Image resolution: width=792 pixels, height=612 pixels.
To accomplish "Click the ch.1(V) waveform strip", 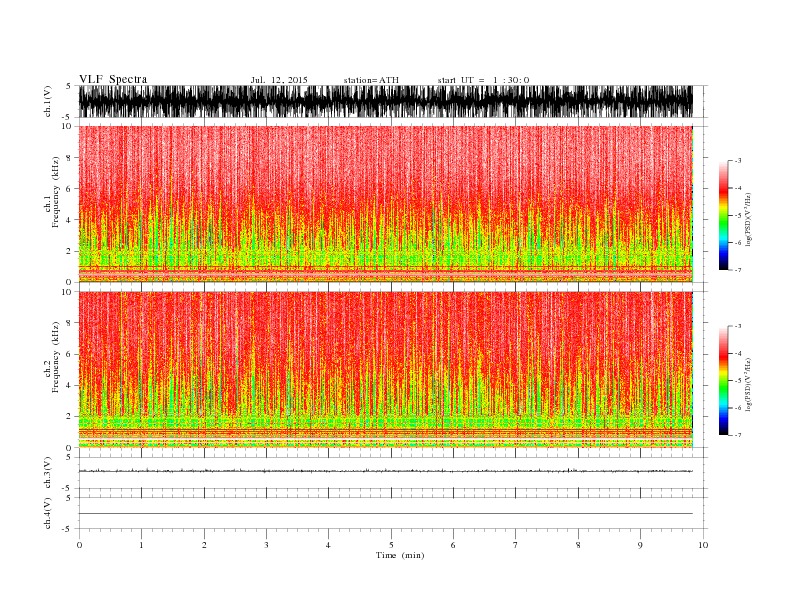I will (x=386, y=101).
